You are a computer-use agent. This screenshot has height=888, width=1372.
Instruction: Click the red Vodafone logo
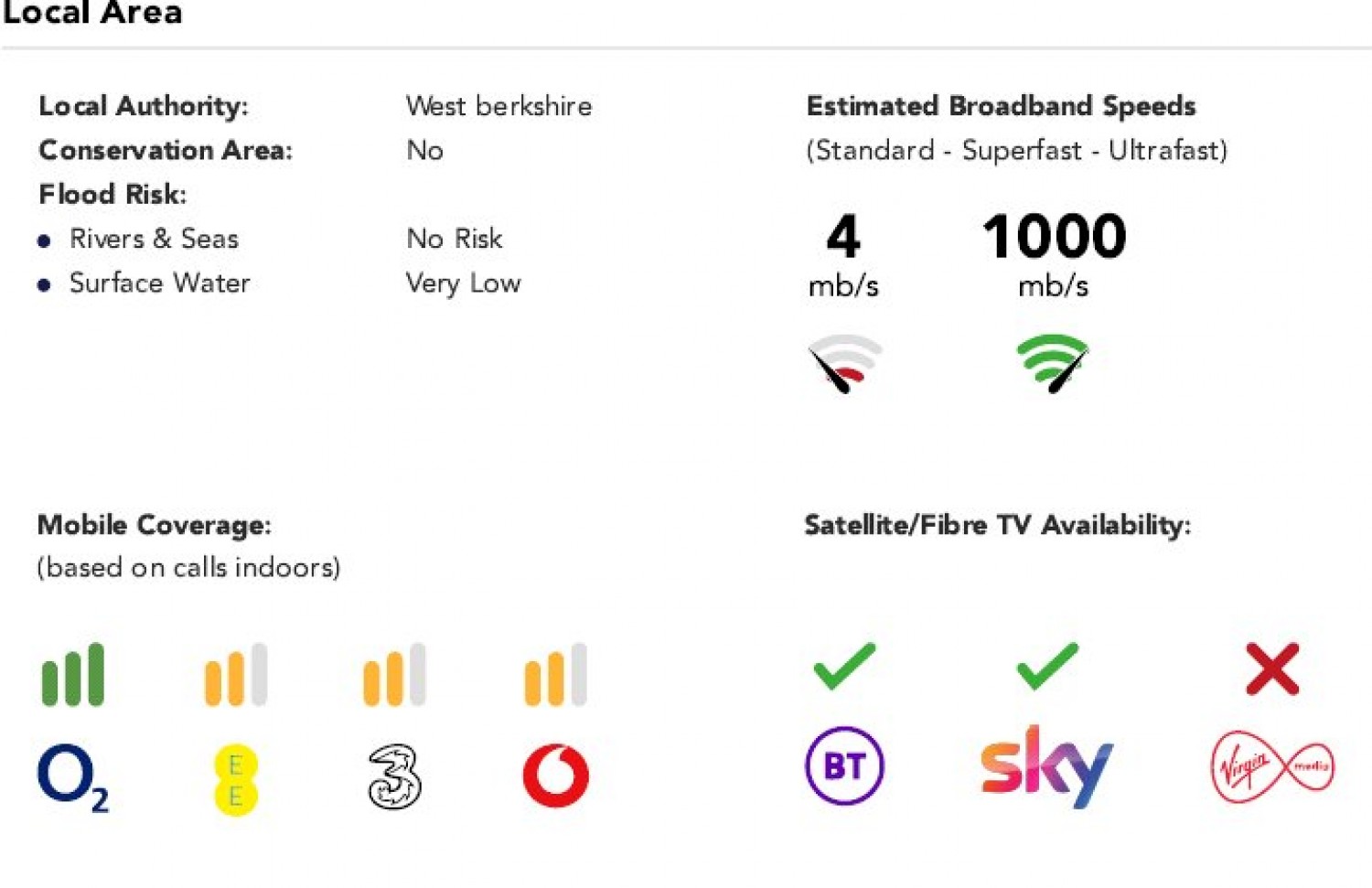click(x=555, y=776)
